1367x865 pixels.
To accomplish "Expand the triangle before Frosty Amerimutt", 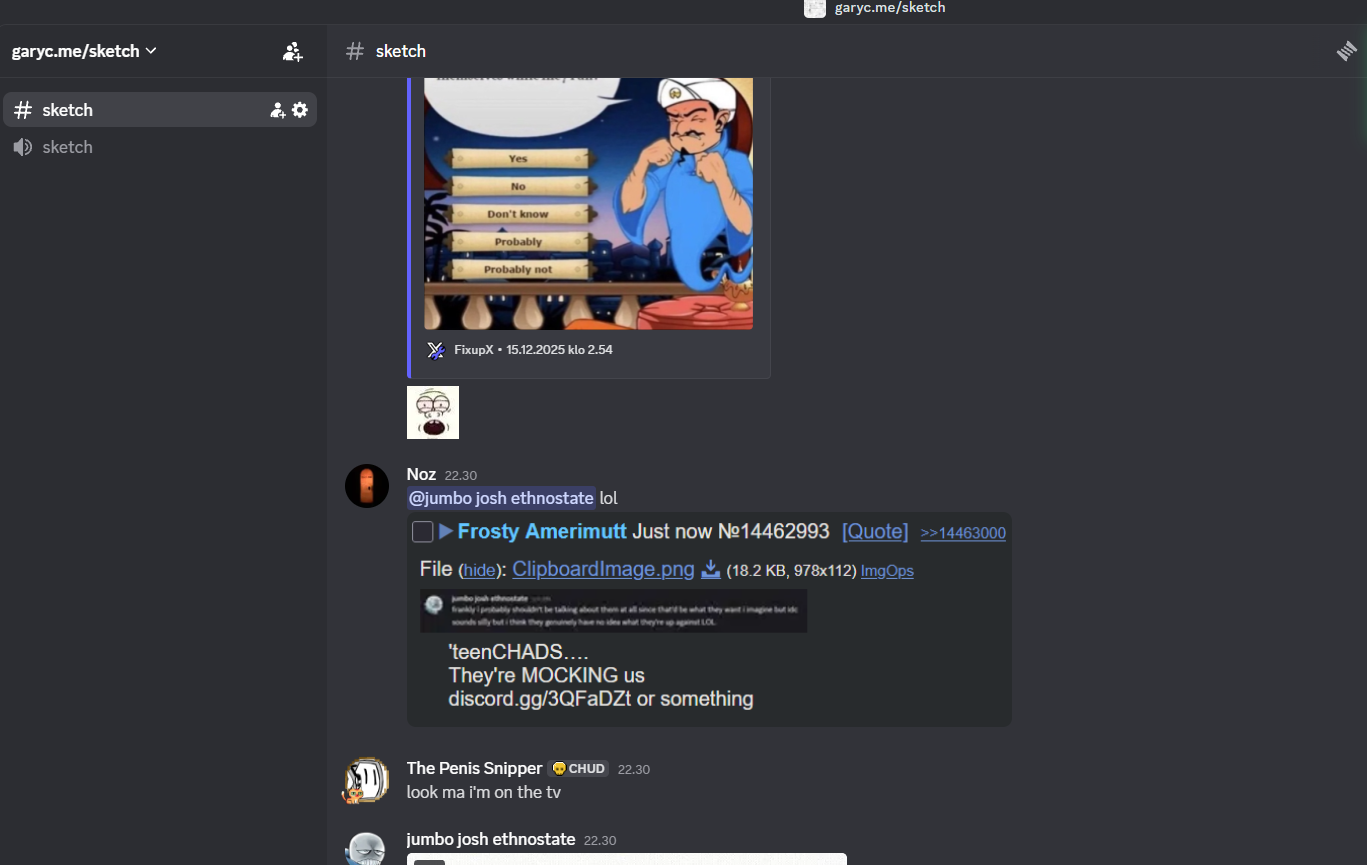I will [446, 531].
